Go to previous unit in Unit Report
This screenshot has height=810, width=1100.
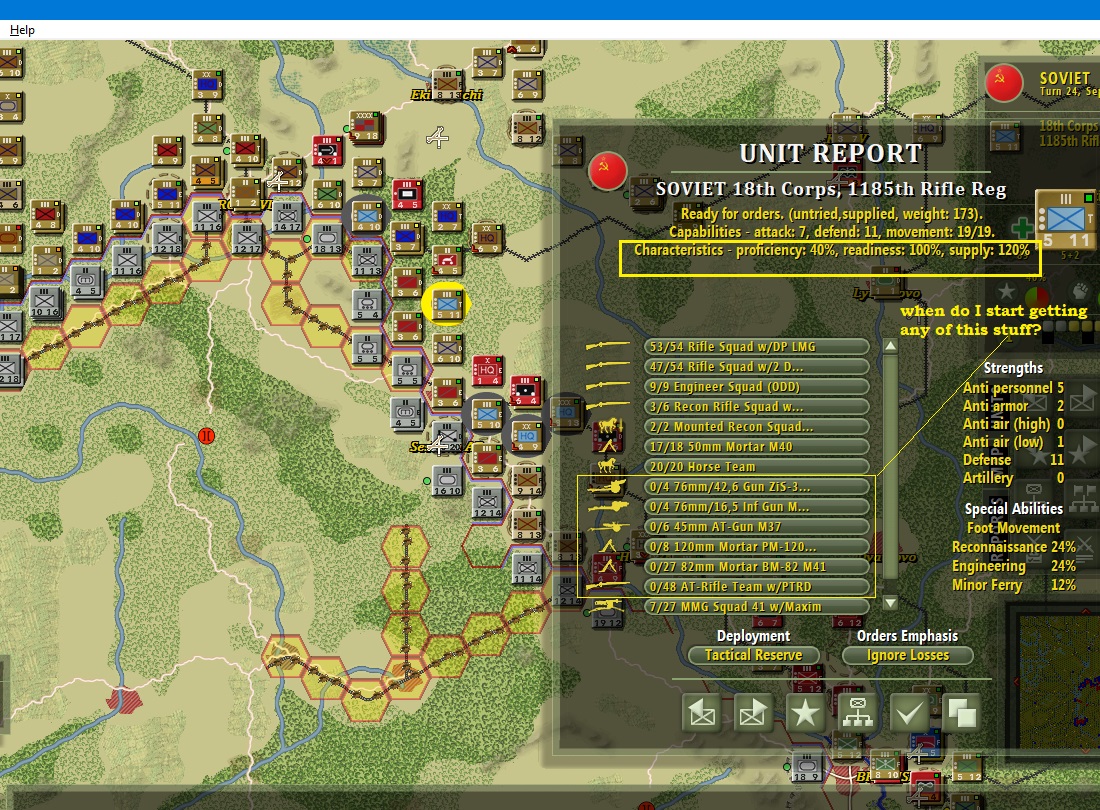[702, 713]
